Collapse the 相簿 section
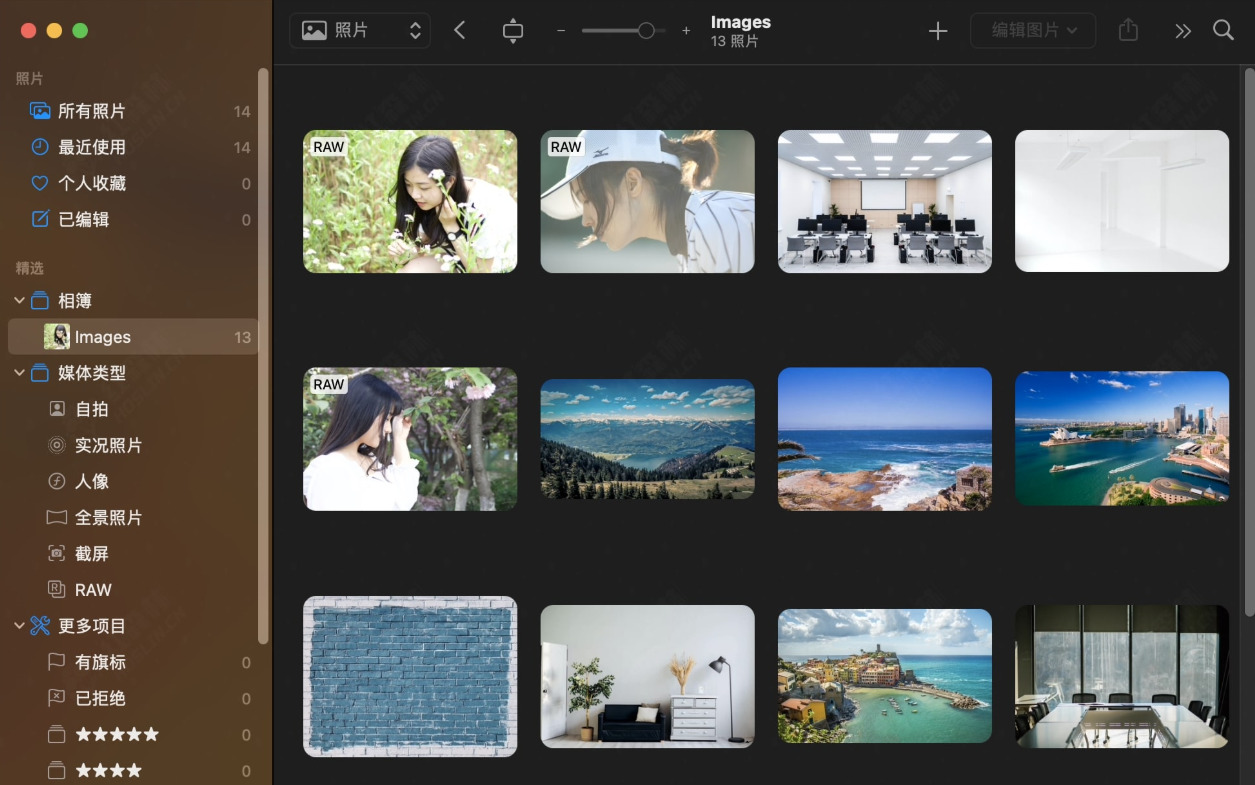 (19, 300)
